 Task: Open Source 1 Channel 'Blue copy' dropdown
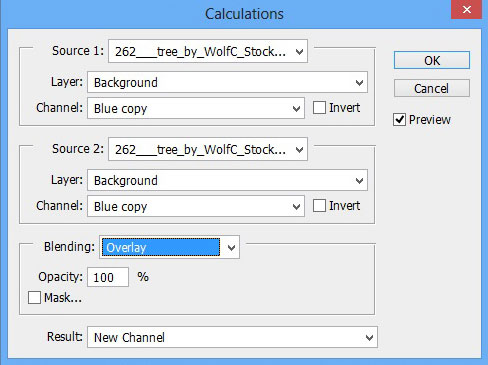[x=196, y=108]
